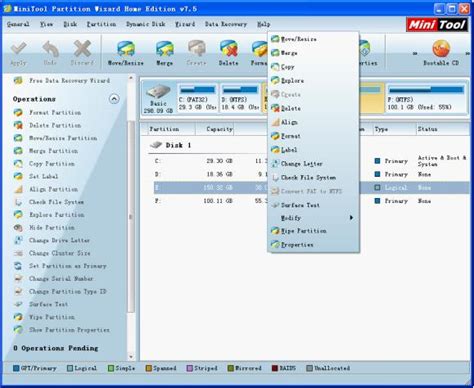This screenshot has height=388, width=474.
Task: Expand the Modify submenu in context menu
Action: 313,218
